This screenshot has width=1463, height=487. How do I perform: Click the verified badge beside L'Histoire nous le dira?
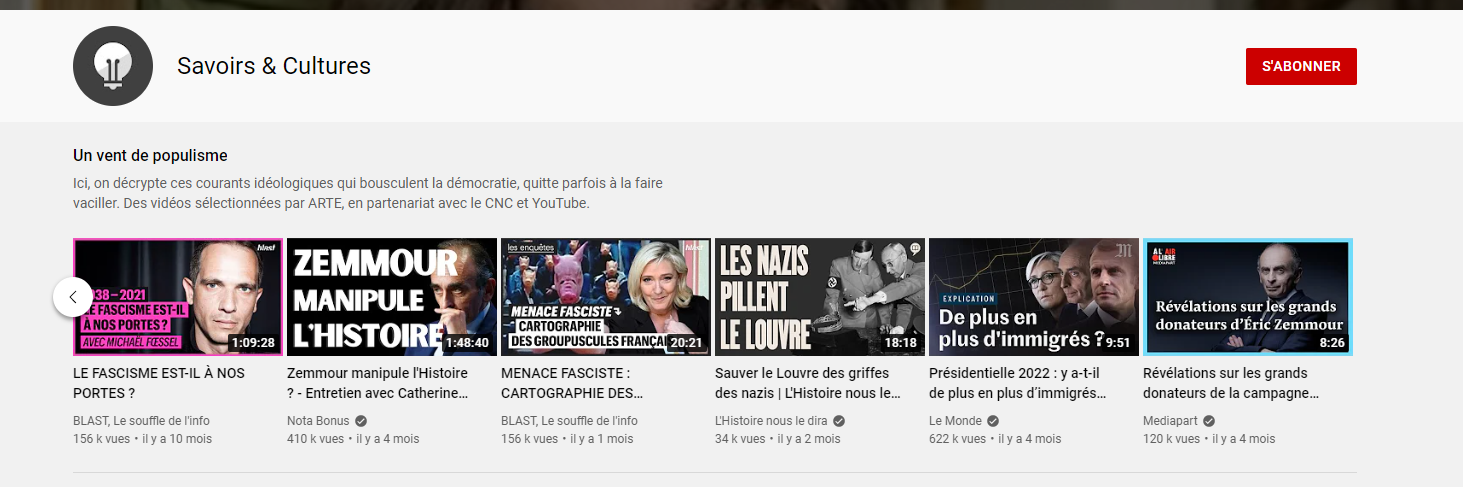tap(840, 421)
